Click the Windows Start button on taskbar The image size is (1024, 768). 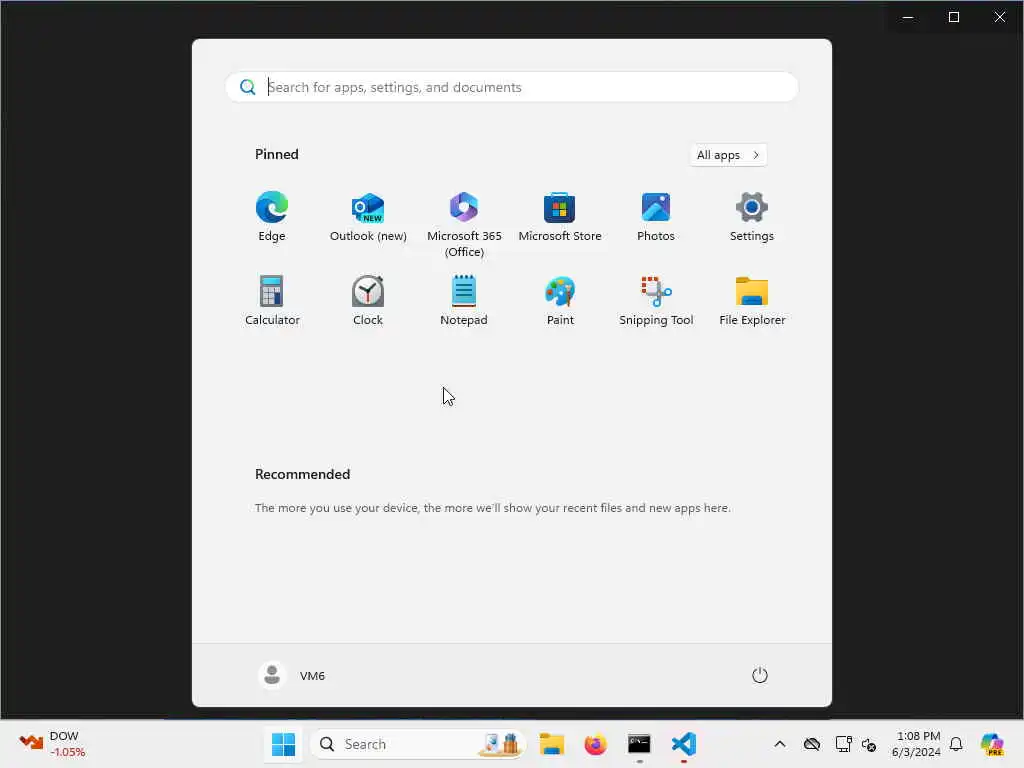click(x=283, y=744)
